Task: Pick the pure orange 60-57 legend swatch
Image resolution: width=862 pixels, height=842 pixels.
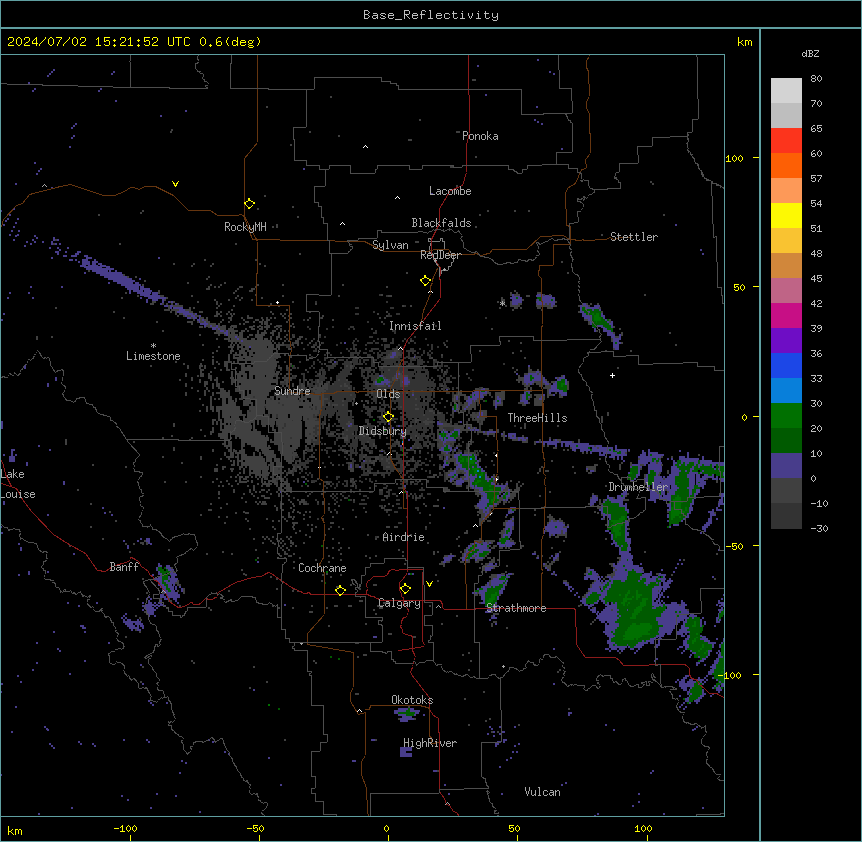Action: 786,165
